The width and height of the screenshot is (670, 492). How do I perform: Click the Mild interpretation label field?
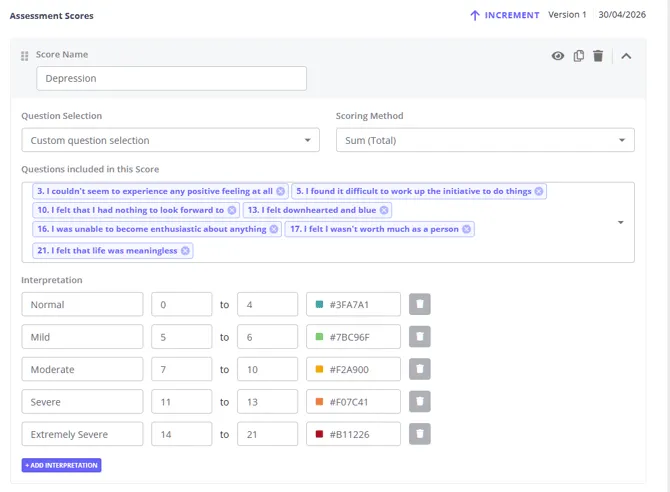click(82, 337)
